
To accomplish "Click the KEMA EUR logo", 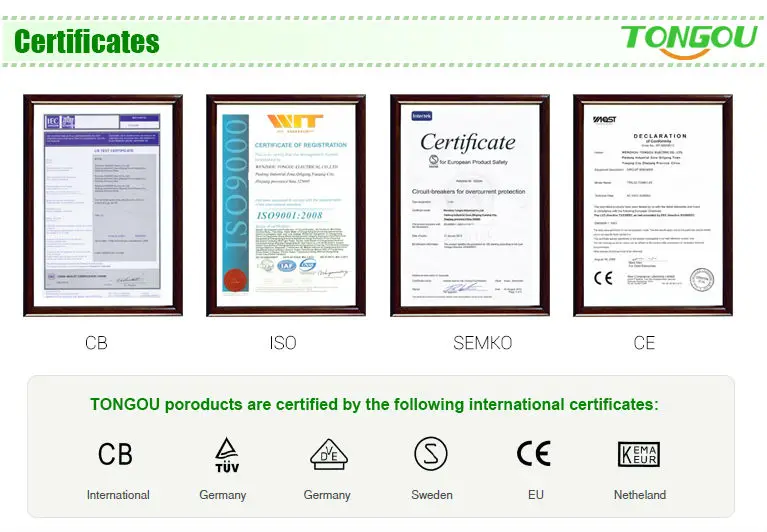I will click(x=639, y=454).
